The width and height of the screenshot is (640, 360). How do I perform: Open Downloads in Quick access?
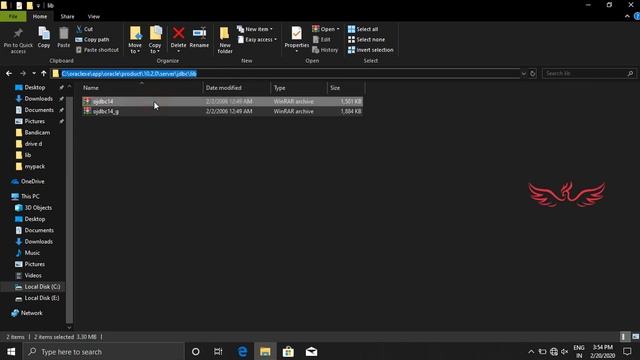pyautogui.click(x=38, y=99)
